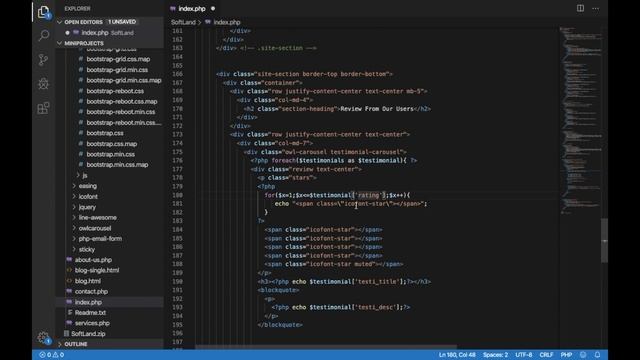Open the Explorer view in activity bar
This screenshot has width=640, height=360.
pyautogui.click(x=43, y=12)
